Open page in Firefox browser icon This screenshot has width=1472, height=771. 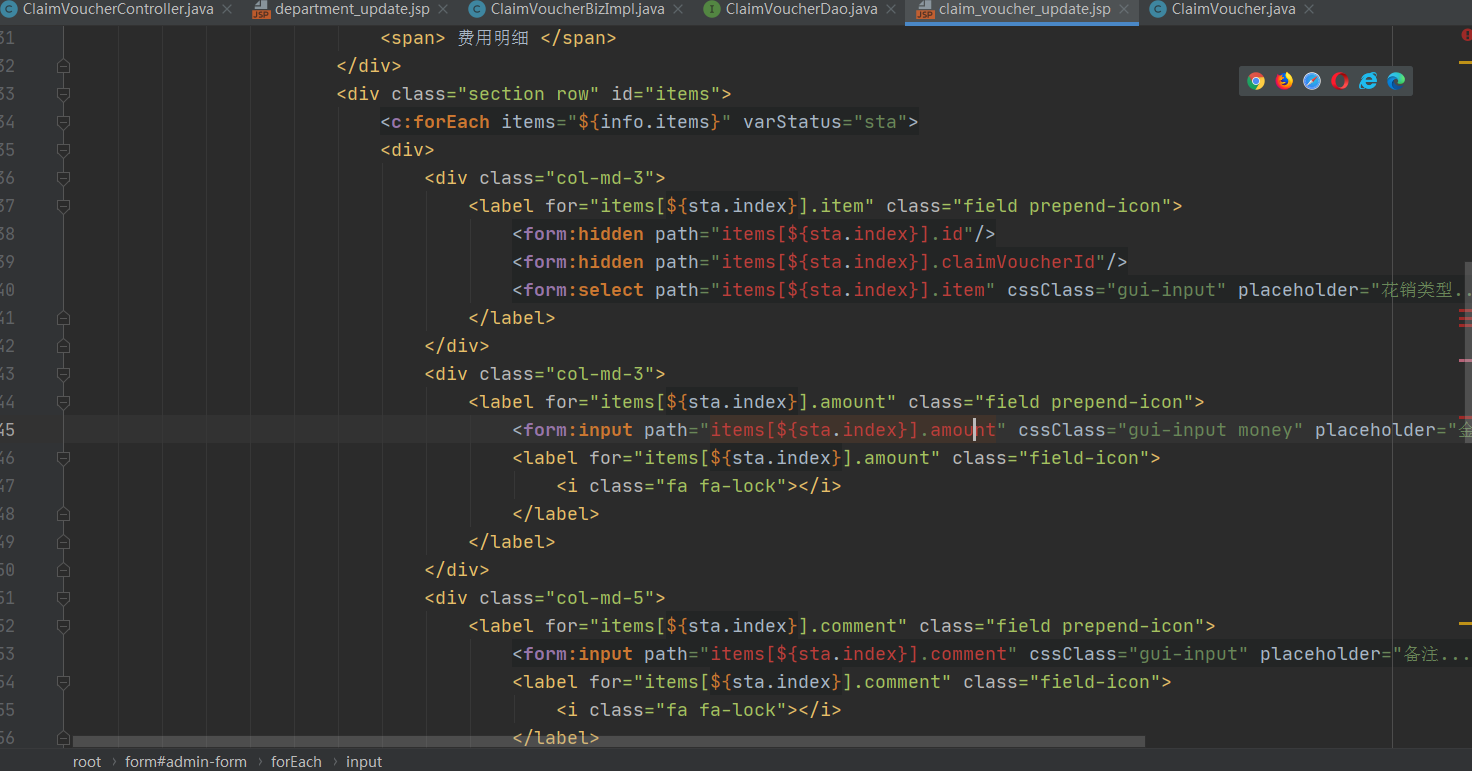pyautogui.click(x=1284, y=81)
